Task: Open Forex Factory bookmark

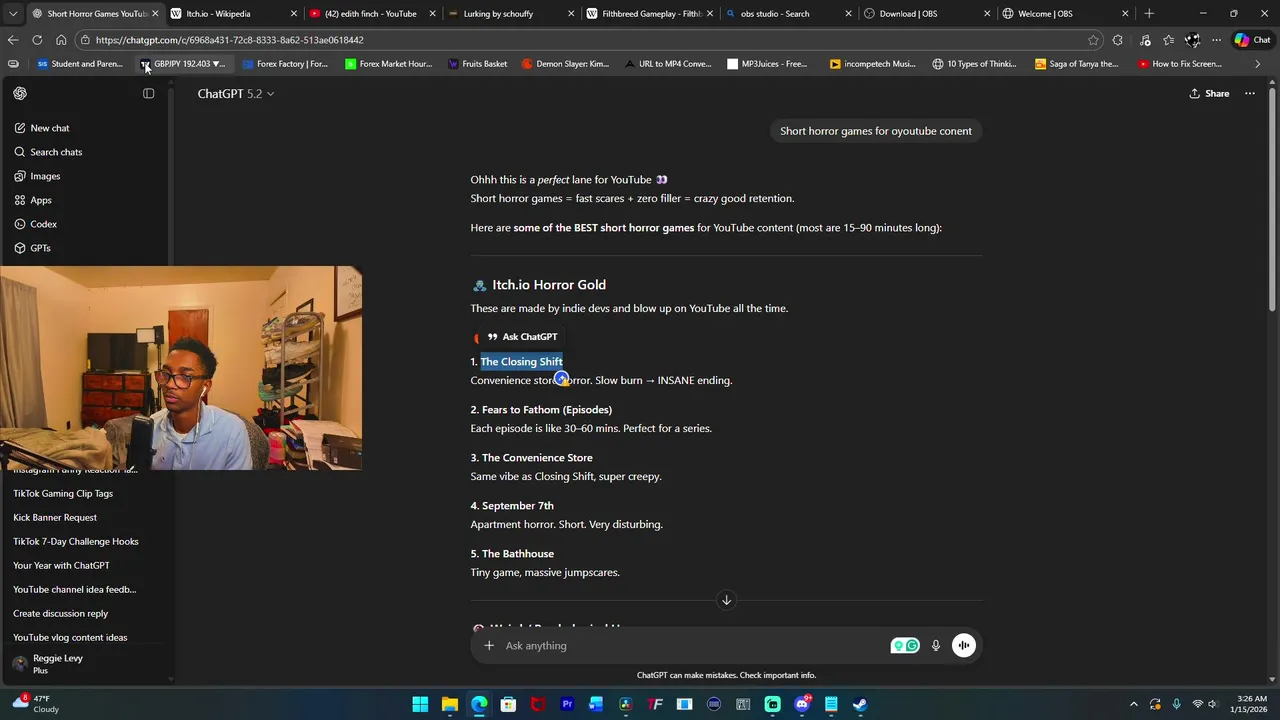Action: tap(285, 64)
